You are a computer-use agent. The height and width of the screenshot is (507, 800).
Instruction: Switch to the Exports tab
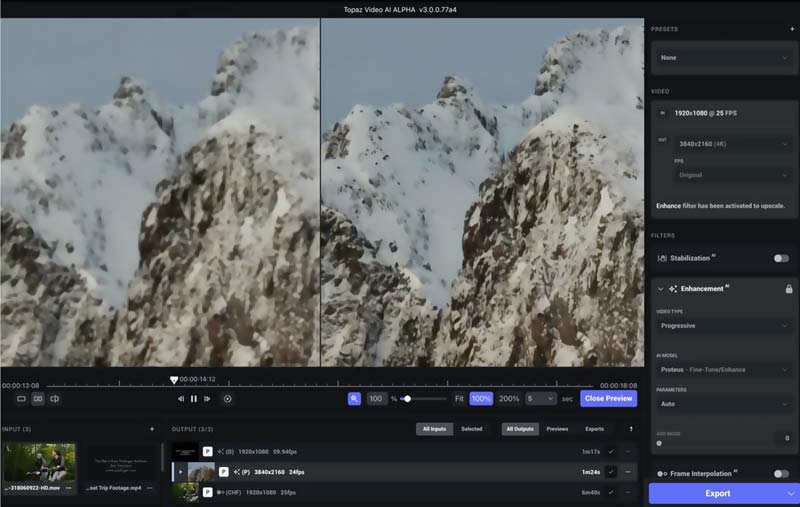[x=594, y=429]
